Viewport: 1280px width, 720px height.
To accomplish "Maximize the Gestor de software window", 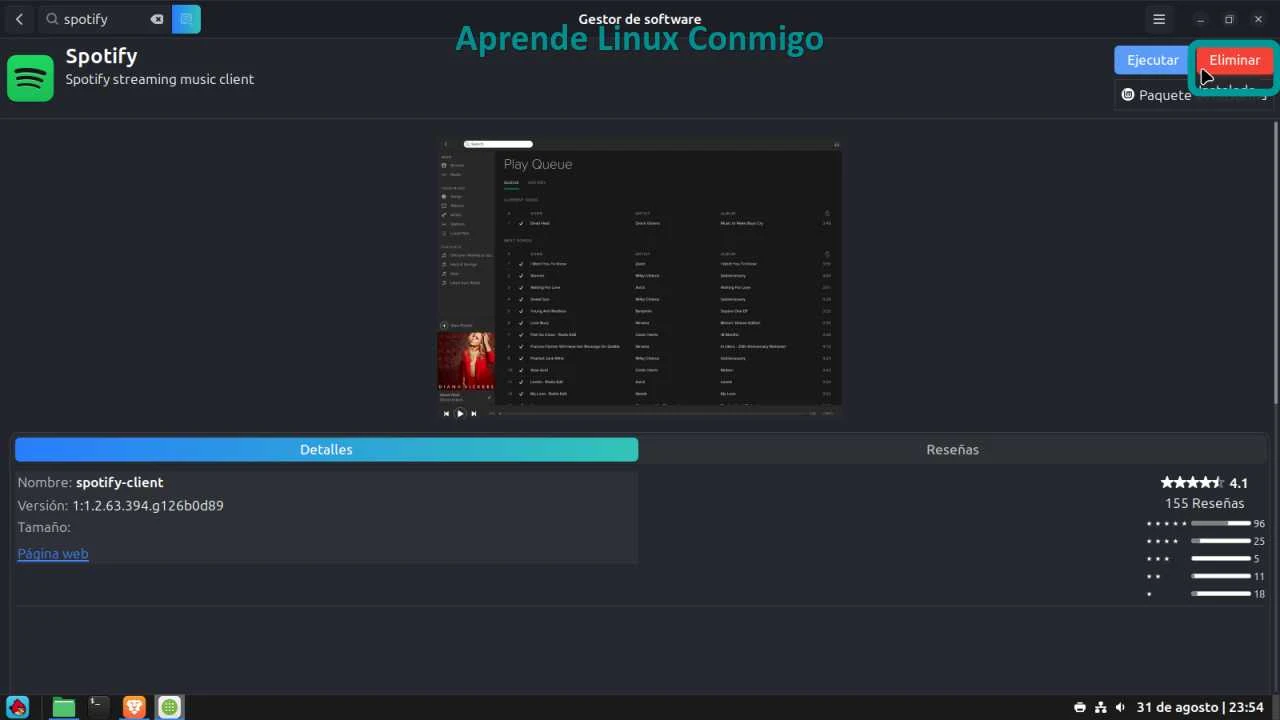I will pos(1229,19).
